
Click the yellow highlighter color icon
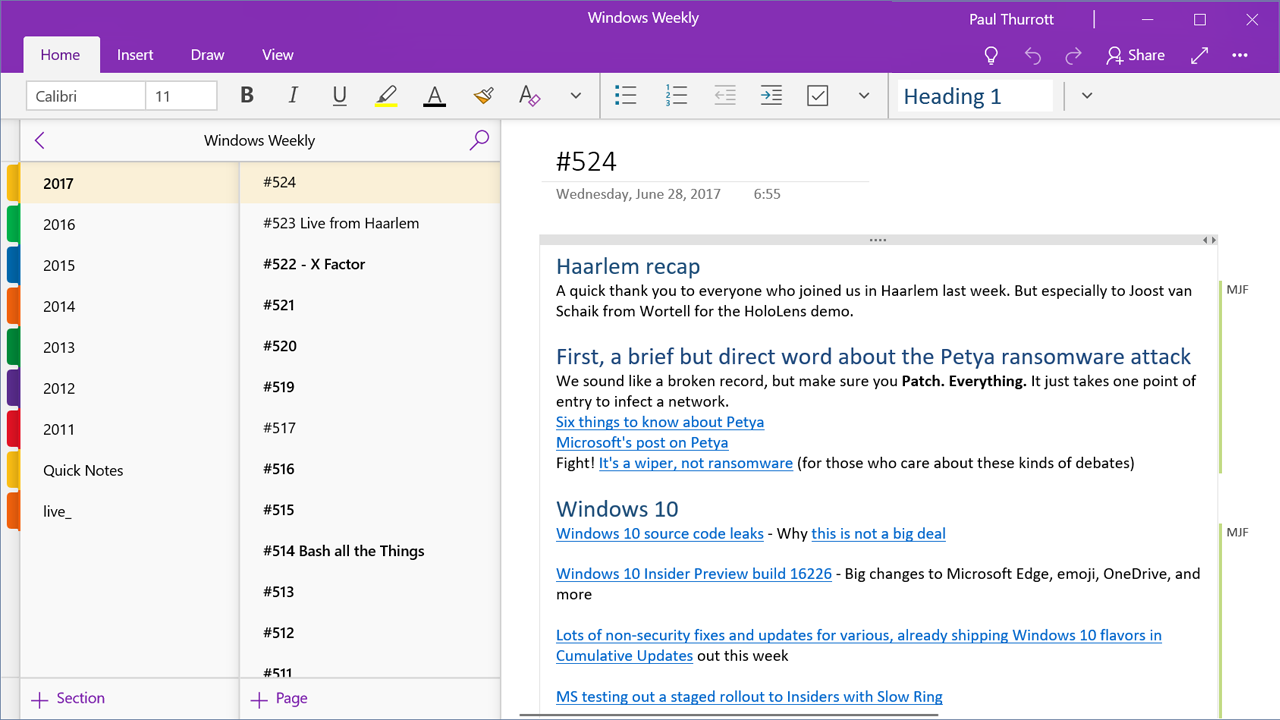point(386,96)
